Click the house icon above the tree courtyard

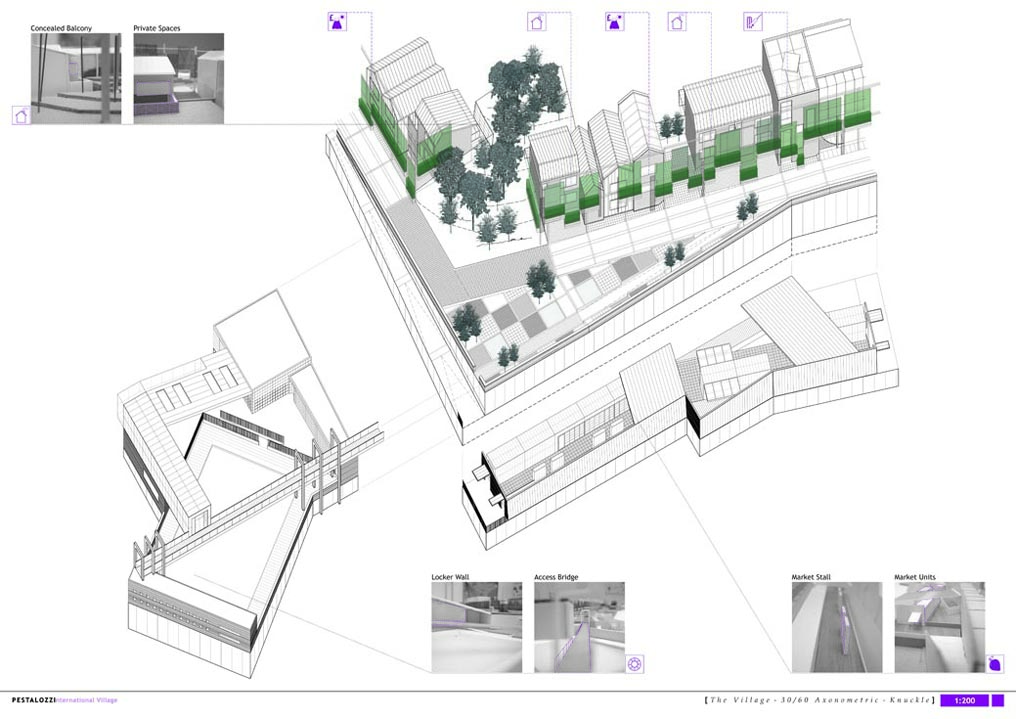[x=537, y=21]
